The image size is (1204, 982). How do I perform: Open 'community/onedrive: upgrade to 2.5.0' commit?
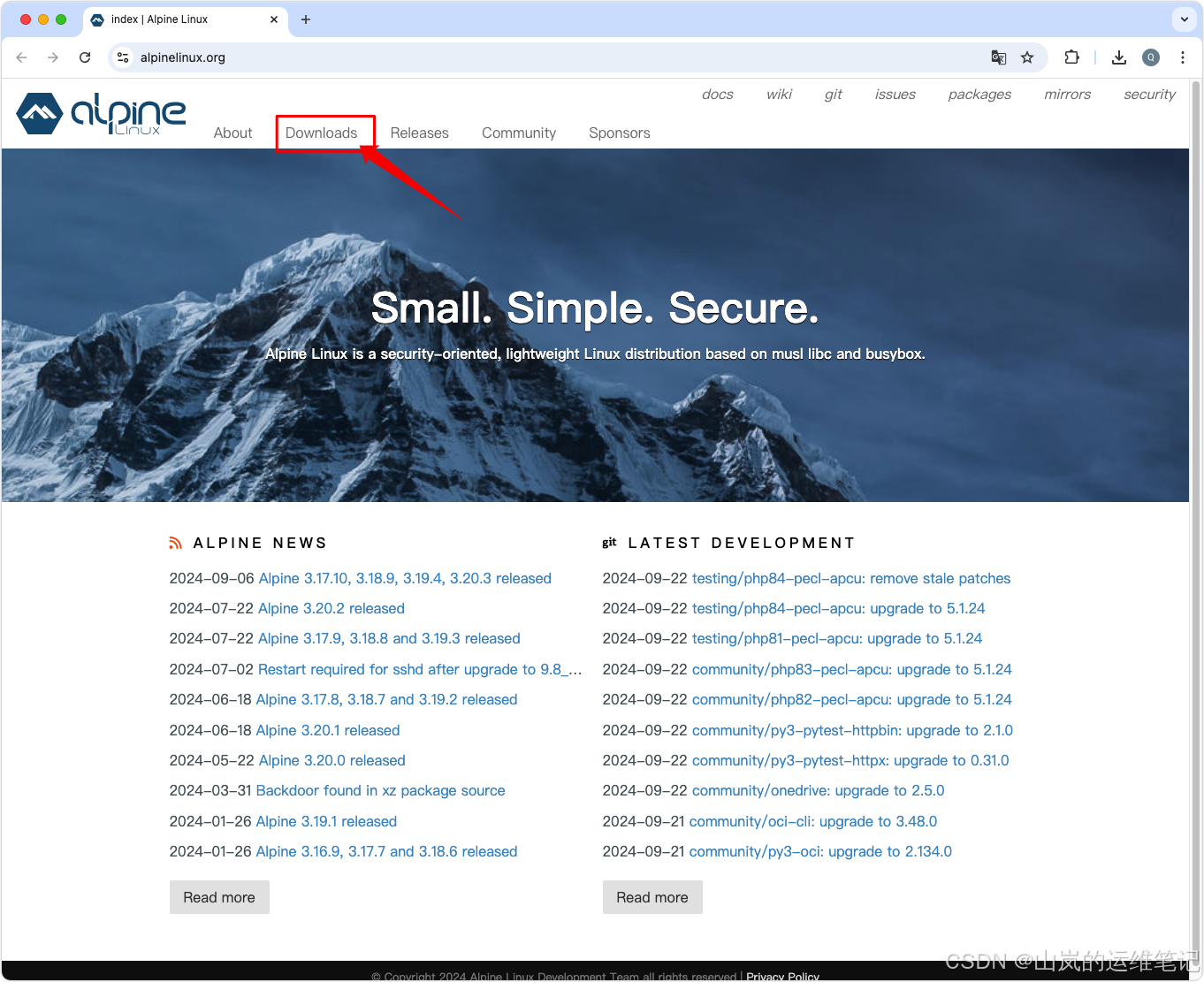pos(819,790)
